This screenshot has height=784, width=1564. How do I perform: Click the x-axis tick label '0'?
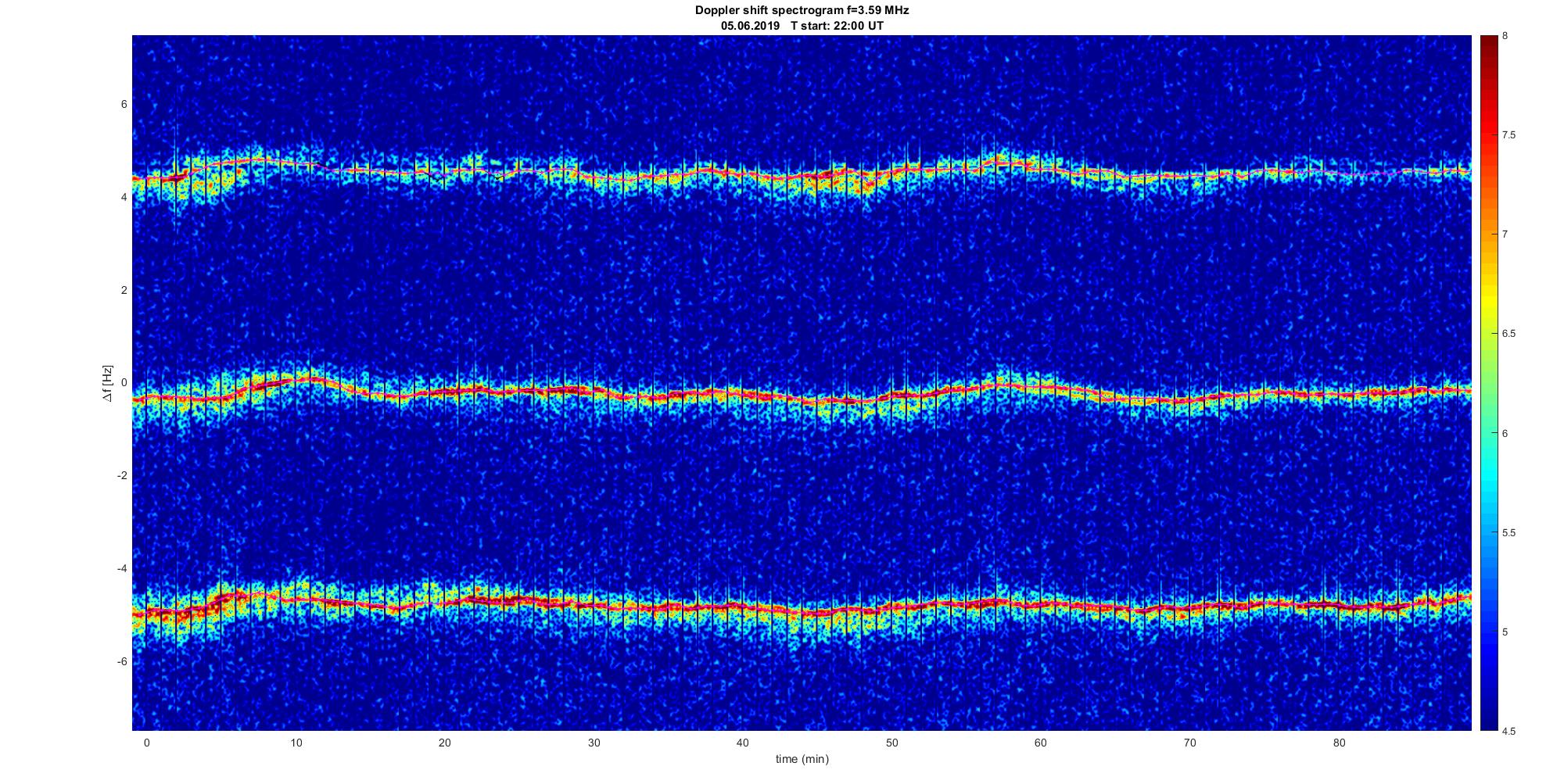(146, 743)
